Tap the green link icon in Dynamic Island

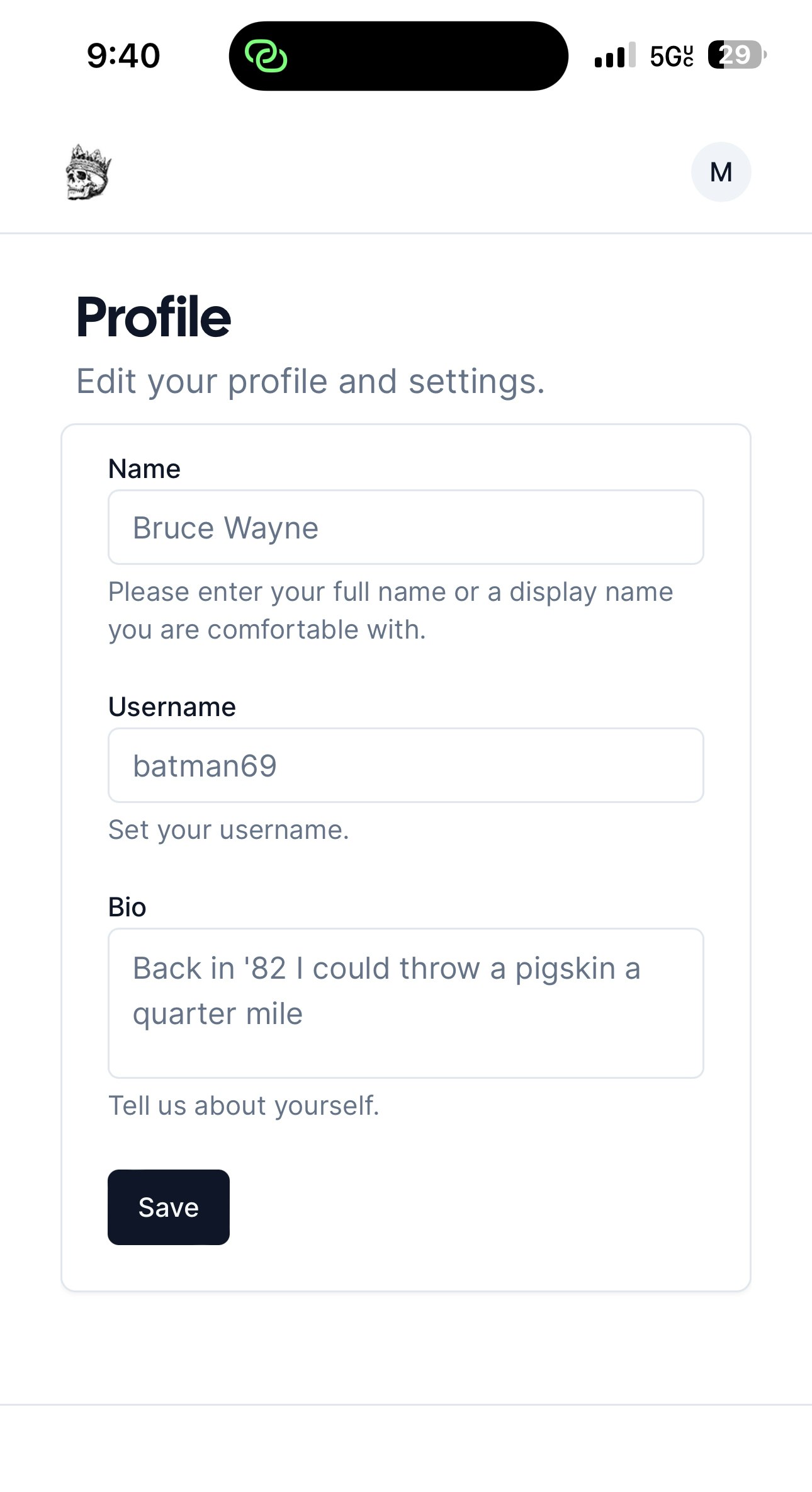[x=266, y=56]
